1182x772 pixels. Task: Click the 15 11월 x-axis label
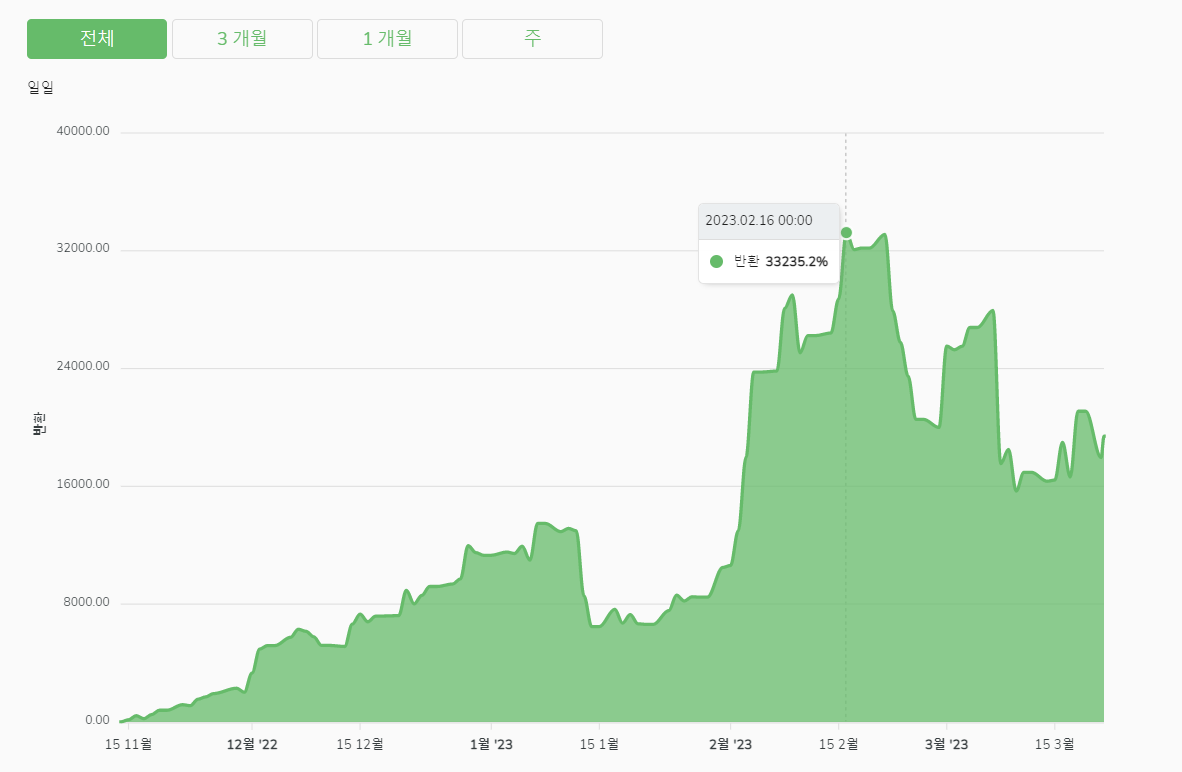click(128, 744)
